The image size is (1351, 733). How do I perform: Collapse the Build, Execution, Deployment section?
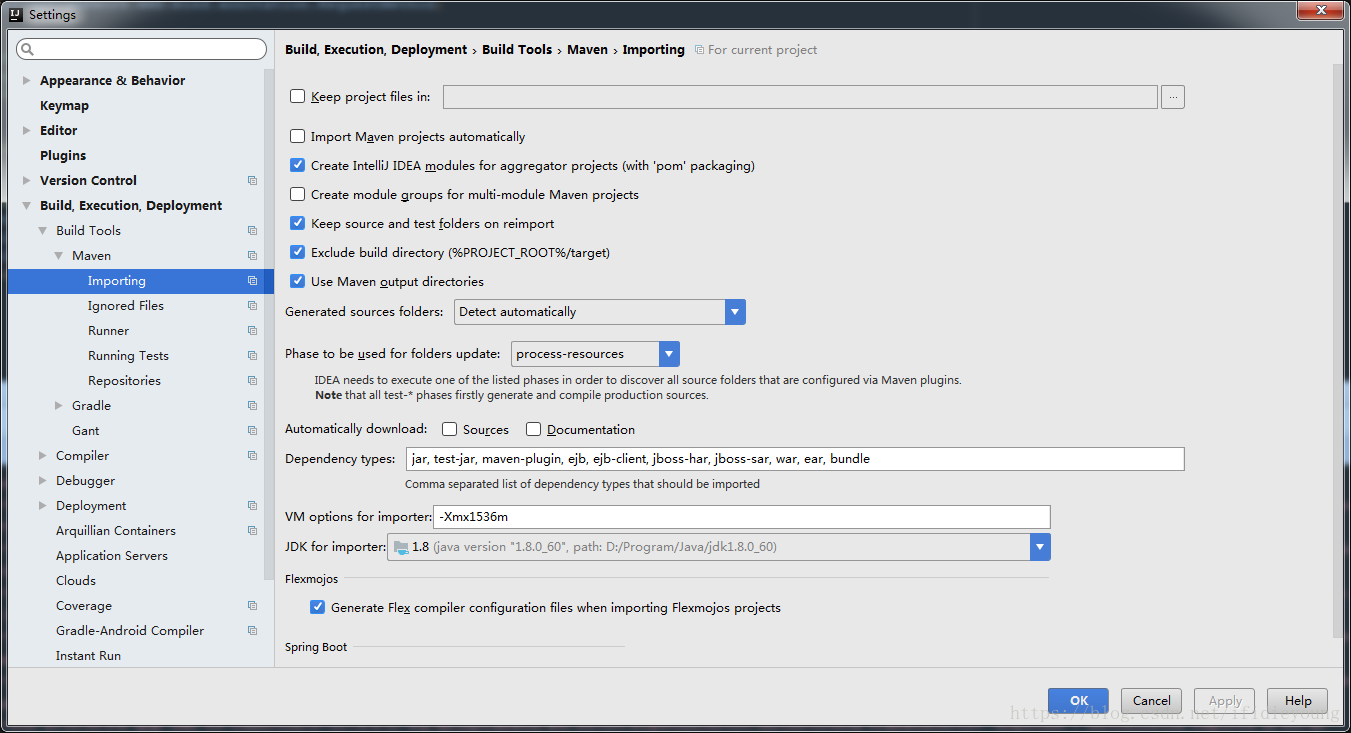pyautogui.click(x=27, y=206)
